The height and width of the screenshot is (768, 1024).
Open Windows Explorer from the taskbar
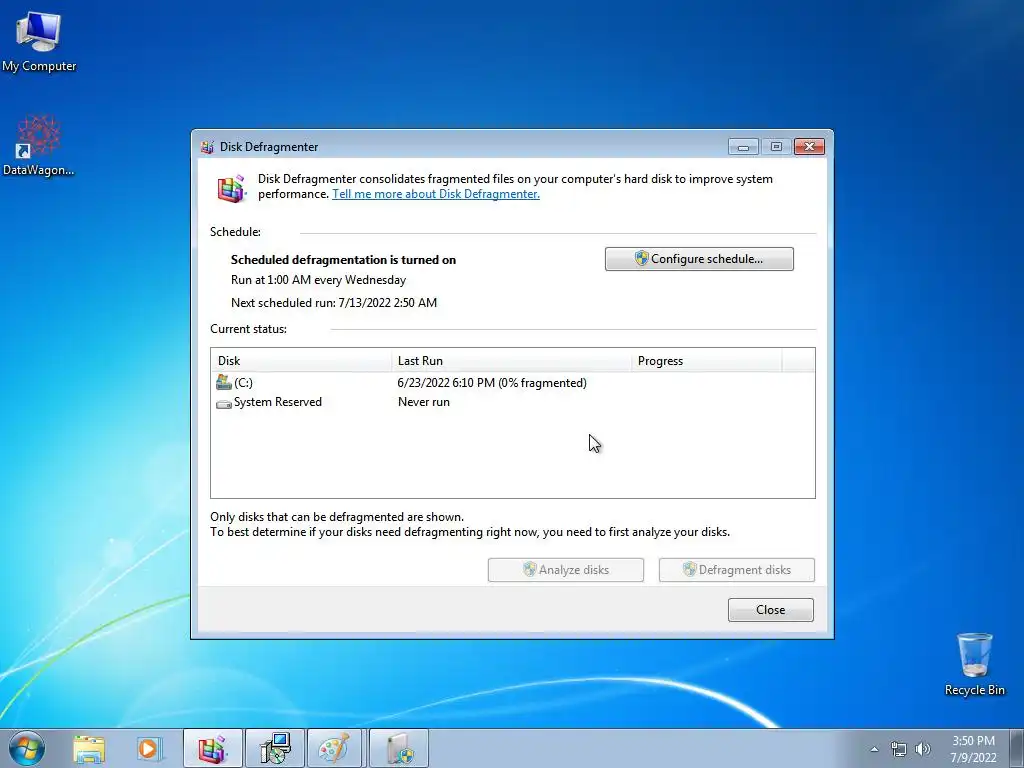pyautogui.click(x=89, y=748)
